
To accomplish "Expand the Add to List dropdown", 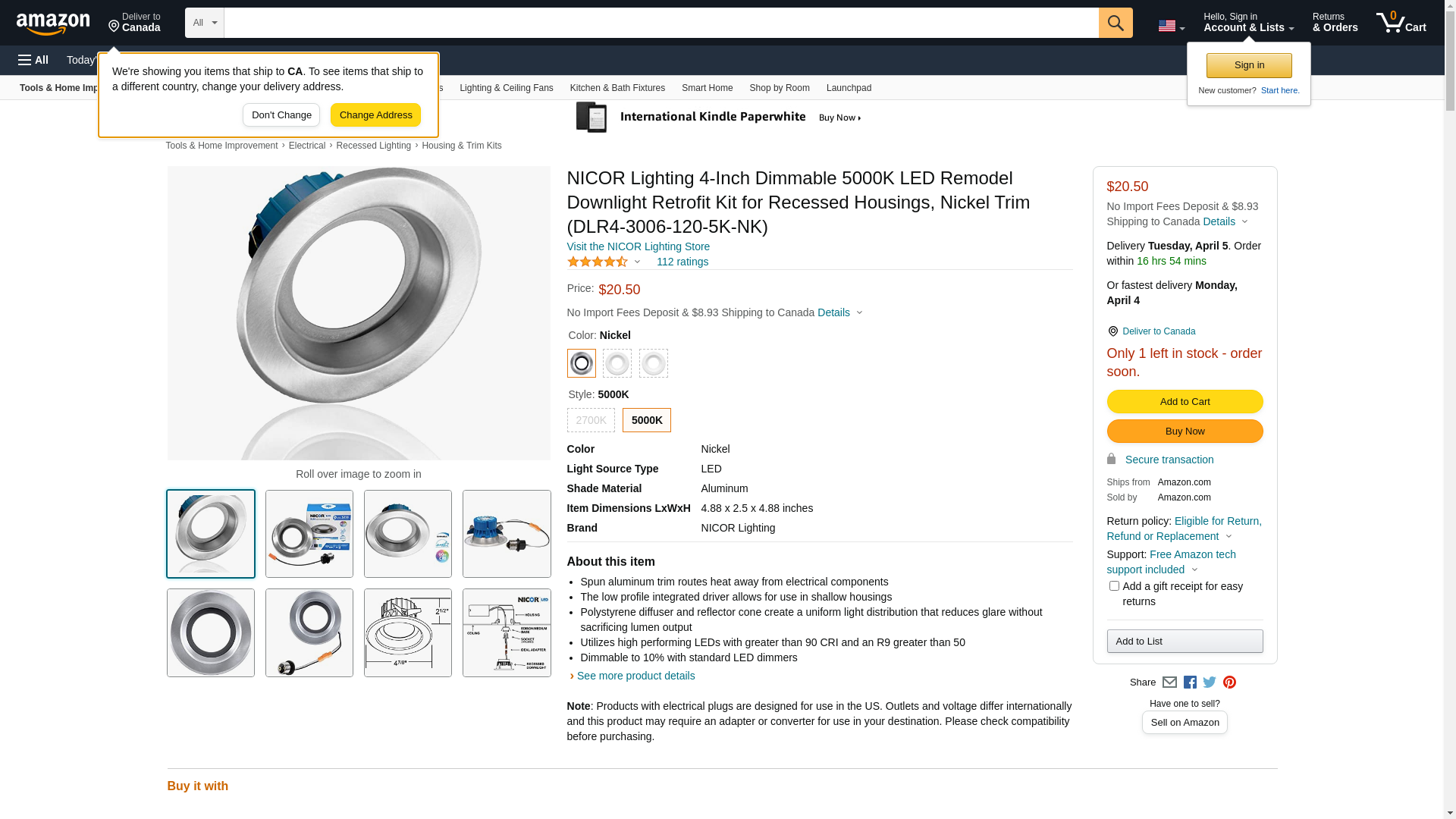I will pyautogui.click(x=1185, y=642).
